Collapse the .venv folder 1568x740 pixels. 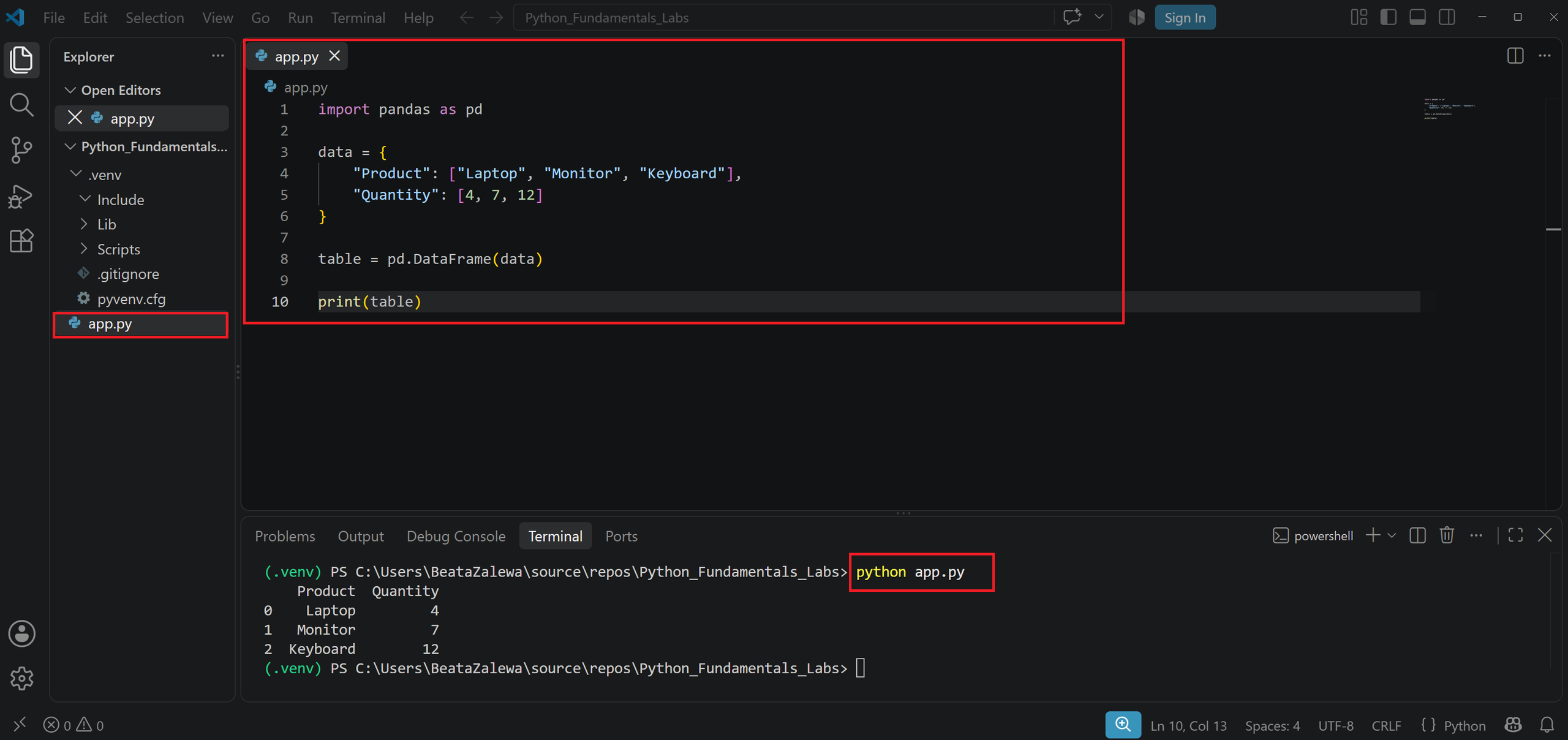coord(76,174)
